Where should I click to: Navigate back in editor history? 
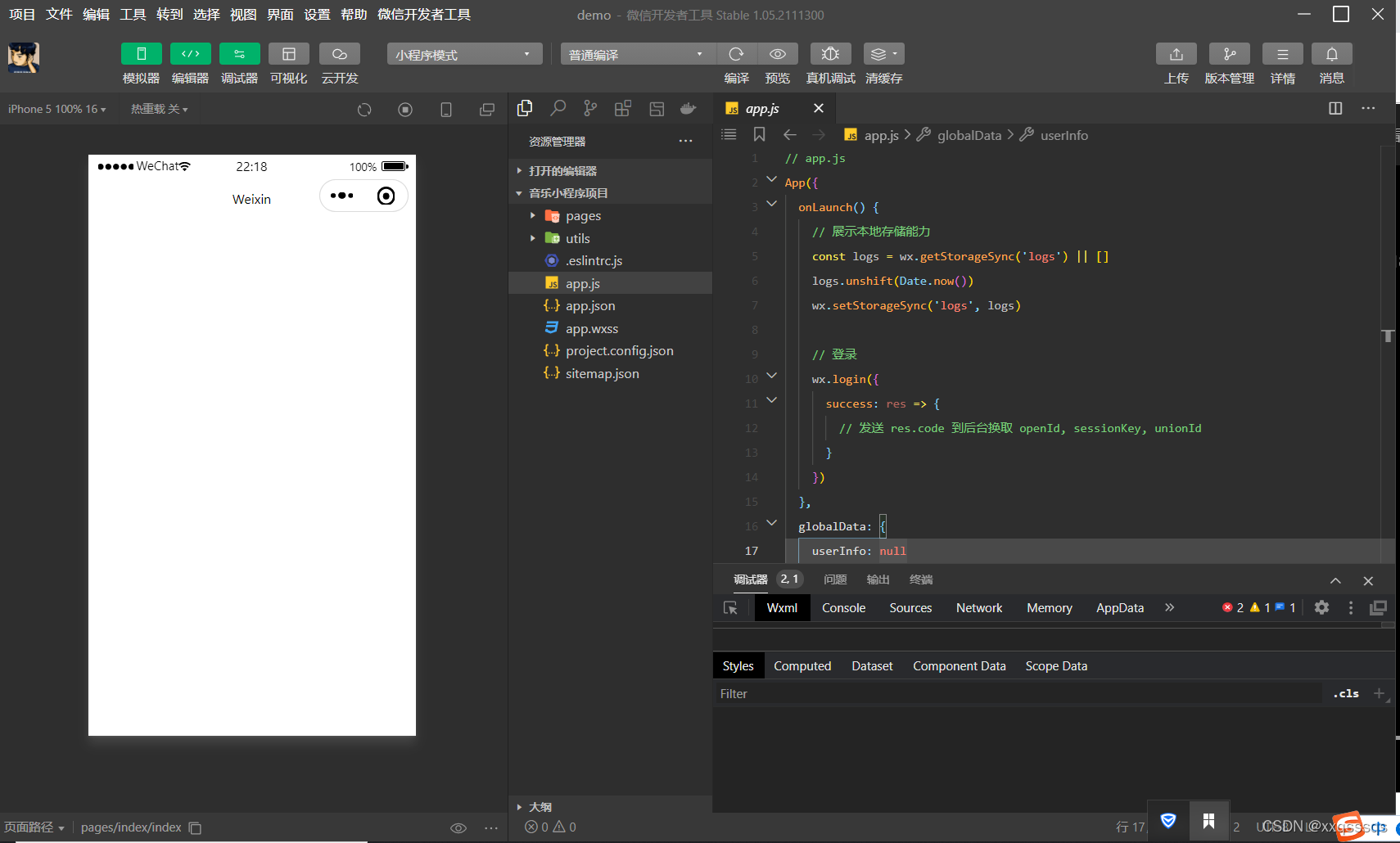point(789,134)
